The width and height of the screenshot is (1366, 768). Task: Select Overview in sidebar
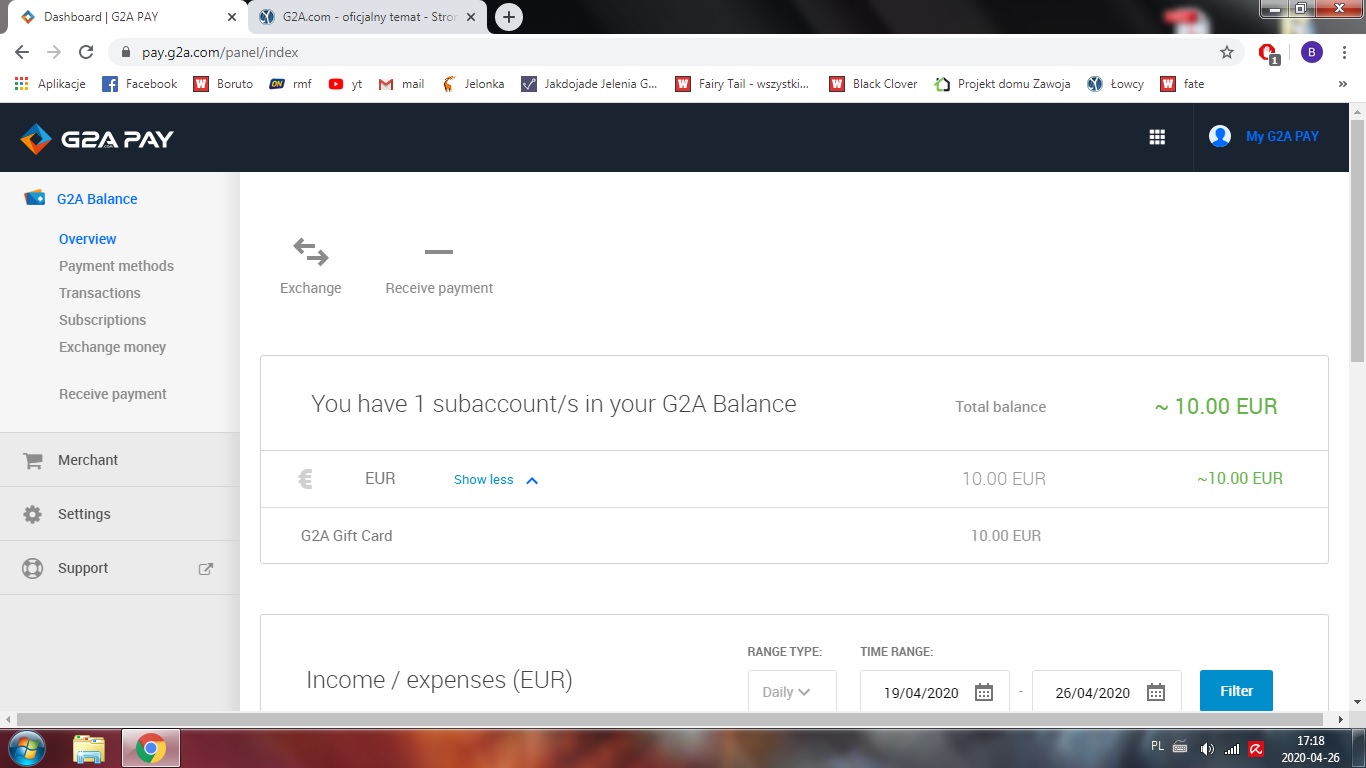(87, 239)
